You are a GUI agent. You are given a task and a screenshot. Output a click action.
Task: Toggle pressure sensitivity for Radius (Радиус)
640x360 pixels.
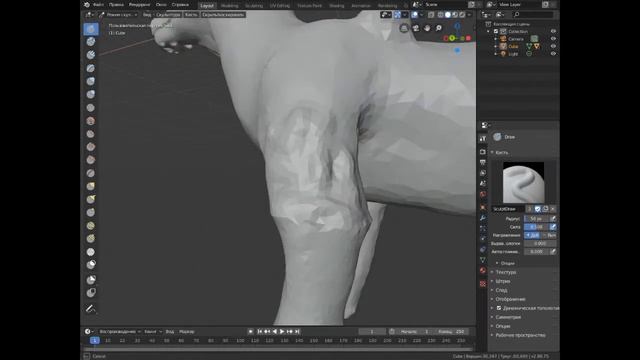click(x=553, y=219)
